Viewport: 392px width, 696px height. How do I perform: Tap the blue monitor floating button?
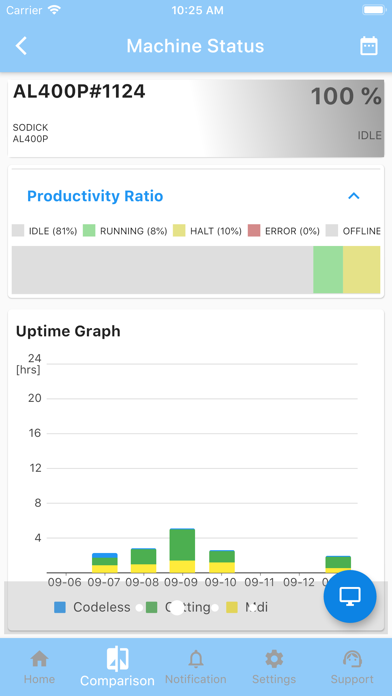[x=350, y=597]
